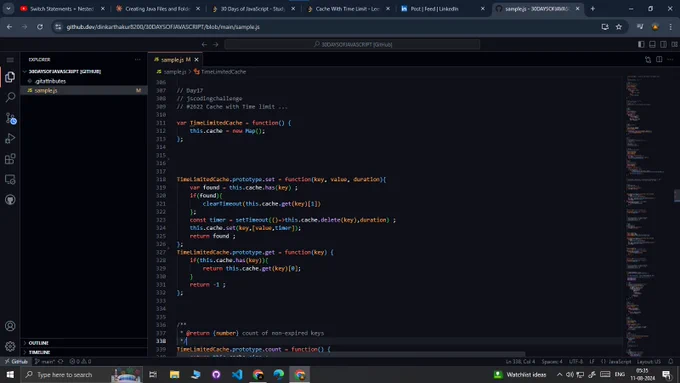Screen dimensions: 680x383
Task: Click Layout: US status item
Action: coord(649,361)
